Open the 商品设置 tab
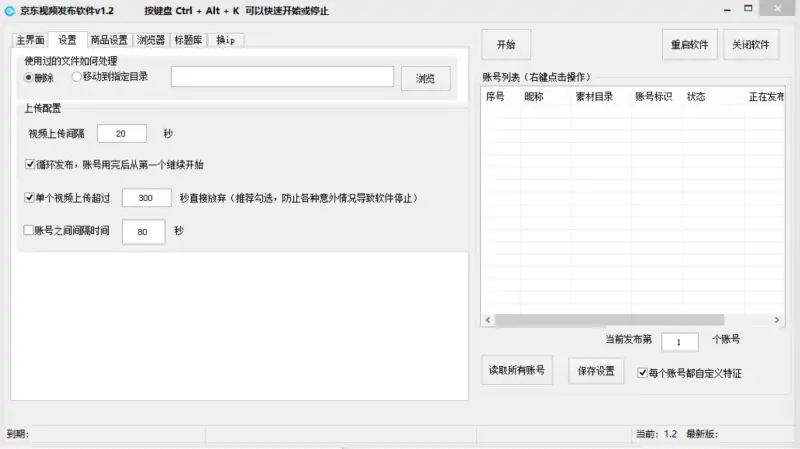Image resolution: width=800 pixels, height=449 pixels. [108, 40]
